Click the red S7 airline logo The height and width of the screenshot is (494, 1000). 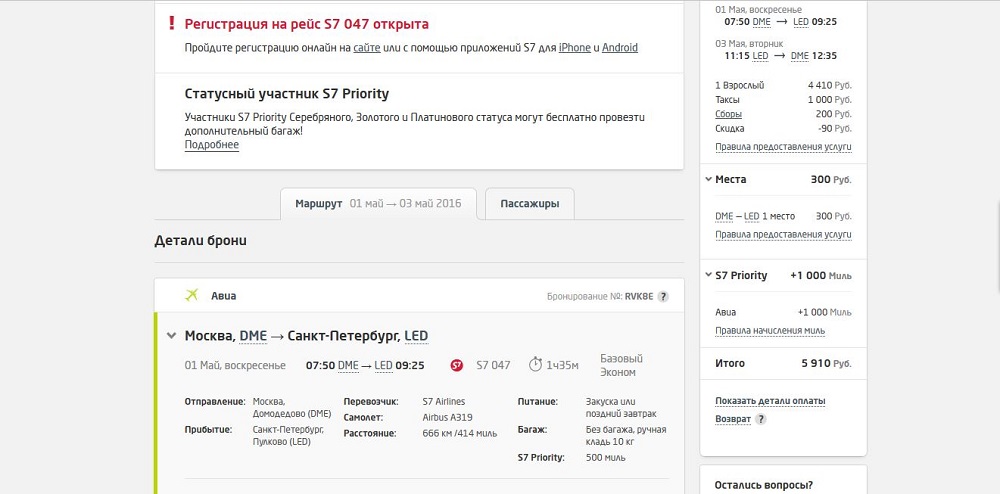point(457,365)
